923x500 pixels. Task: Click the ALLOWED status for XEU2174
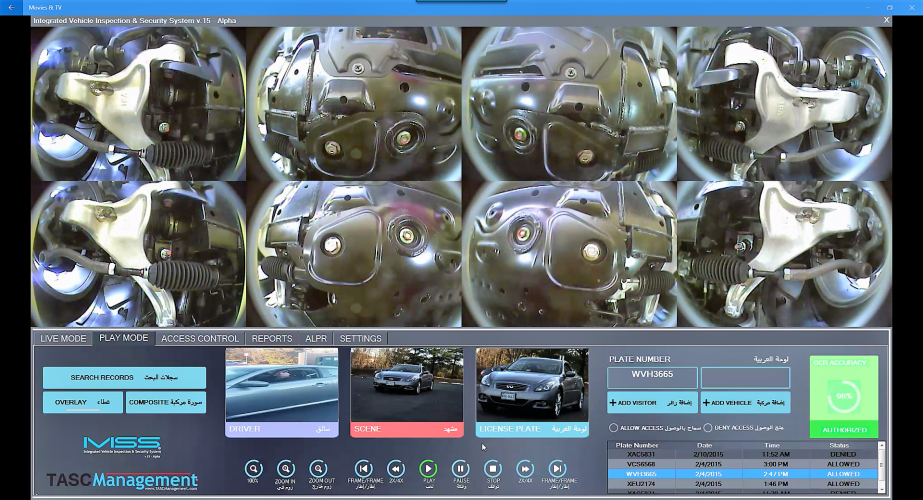point(843,484)
